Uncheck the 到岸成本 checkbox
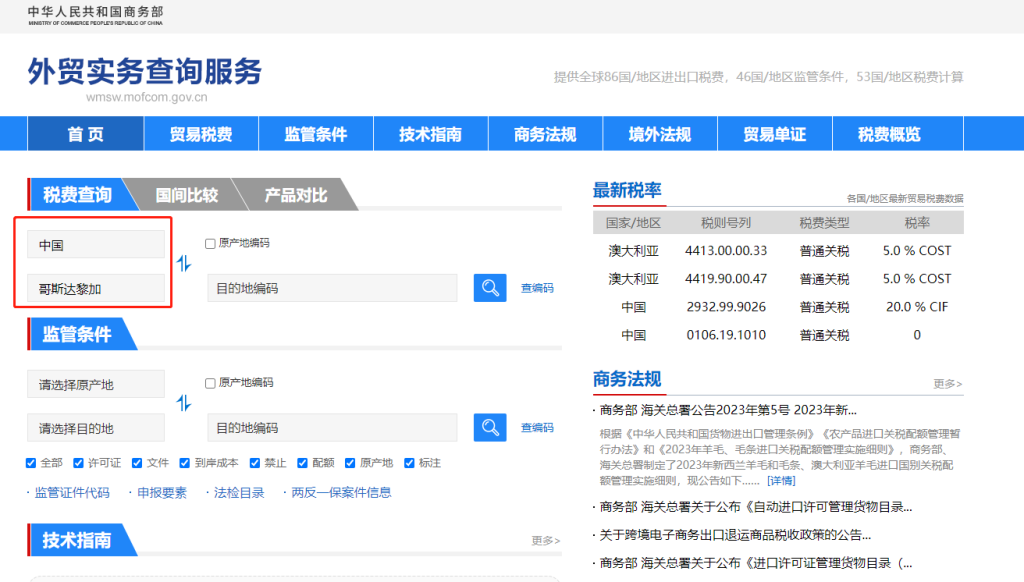 [x=185, y=463]
